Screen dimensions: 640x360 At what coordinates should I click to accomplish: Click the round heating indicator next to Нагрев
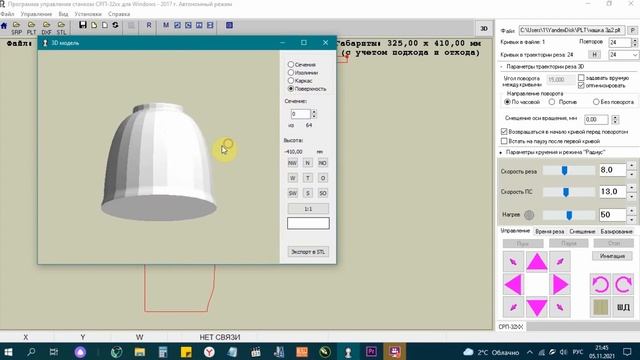point(529,215)
